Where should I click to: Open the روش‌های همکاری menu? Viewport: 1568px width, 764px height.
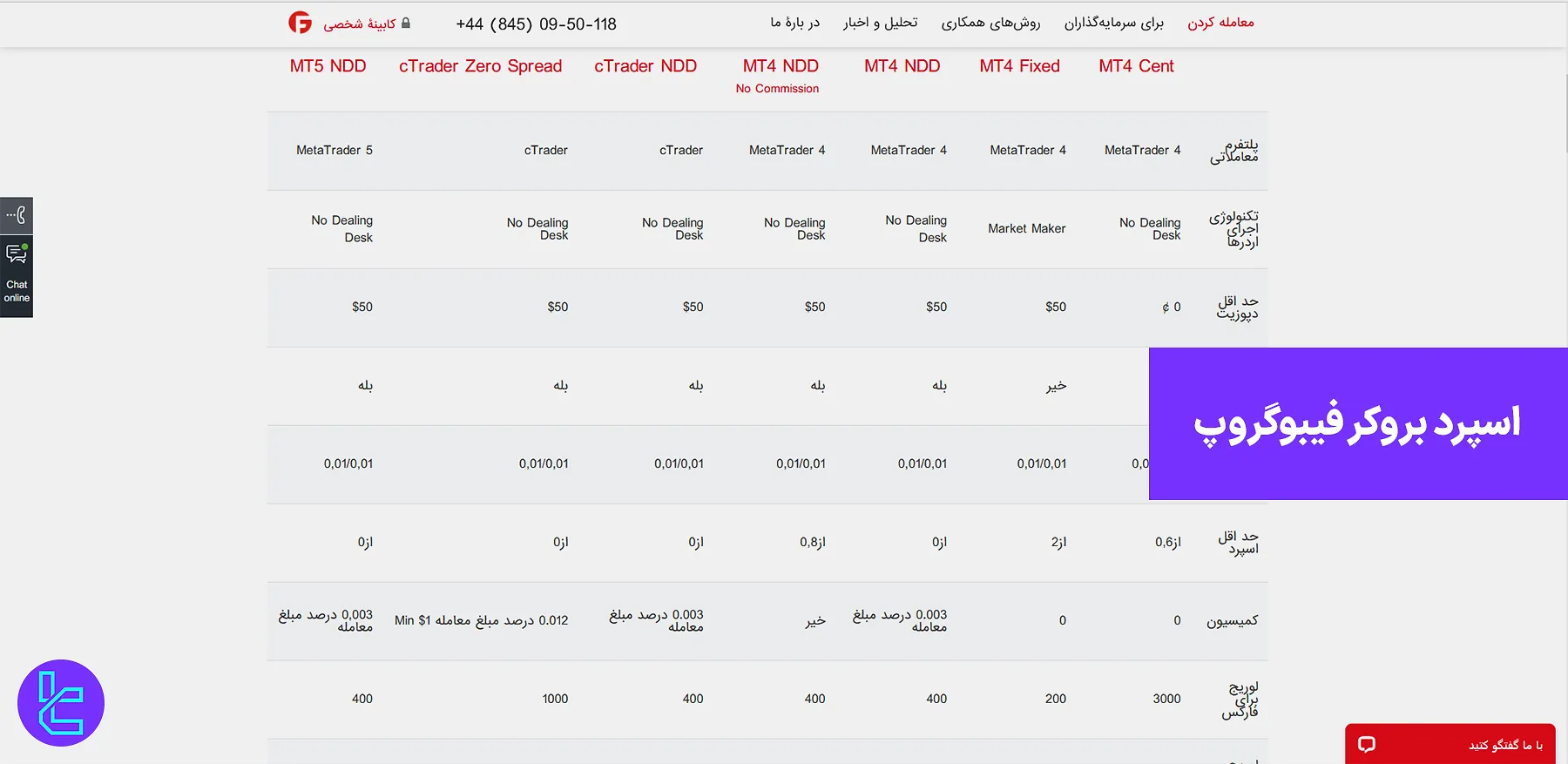[x=990, y=23]
